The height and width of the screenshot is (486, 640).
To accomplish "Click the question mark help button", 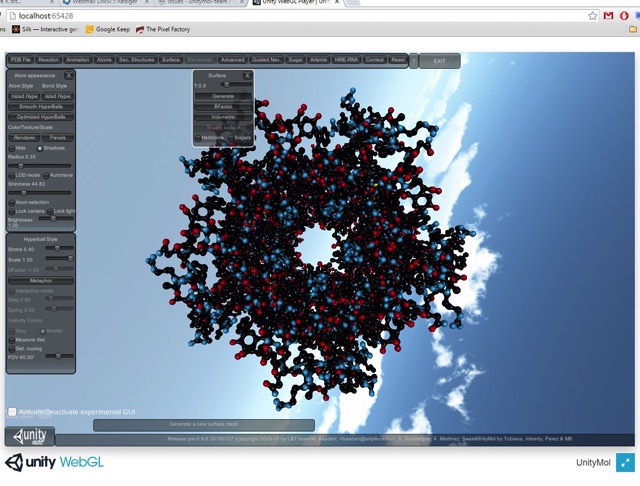I will tap(413, 61).
